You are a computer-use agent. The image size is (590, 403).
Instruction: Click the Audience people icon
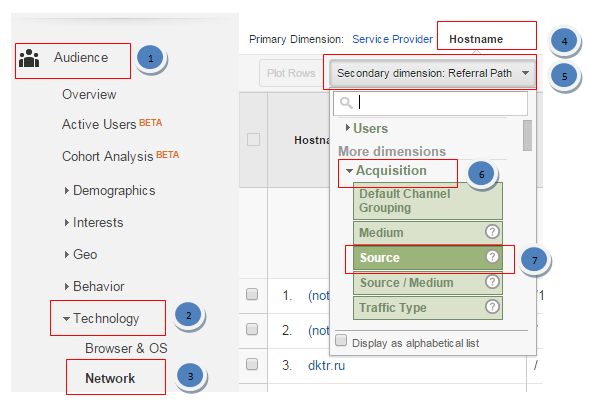tap(29, 58)
